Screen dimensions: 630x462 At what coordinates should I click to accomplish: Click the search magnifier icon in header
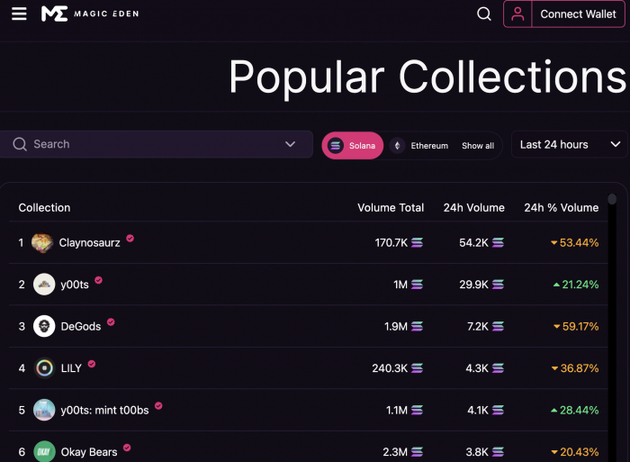484,14
